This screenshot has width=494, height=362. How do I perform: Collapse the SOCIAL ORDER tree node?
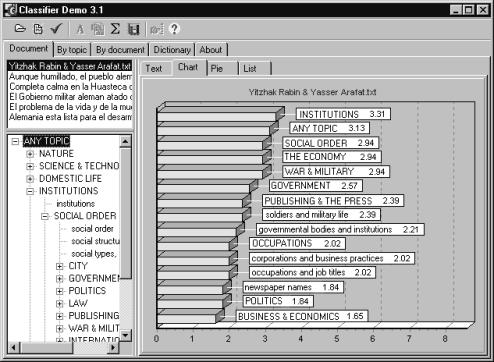45,216
